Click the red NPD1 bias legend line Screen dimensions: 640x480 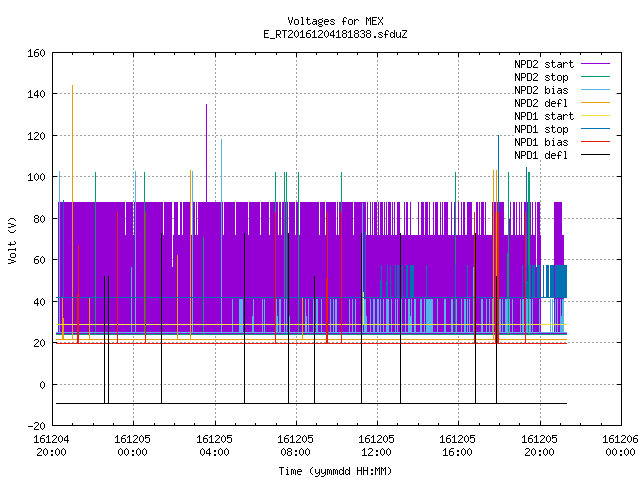(596, 142)
